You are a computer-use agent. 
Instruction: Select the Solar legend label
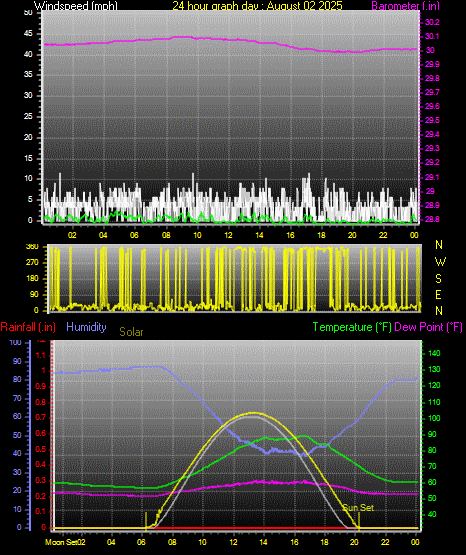(131, 332)
